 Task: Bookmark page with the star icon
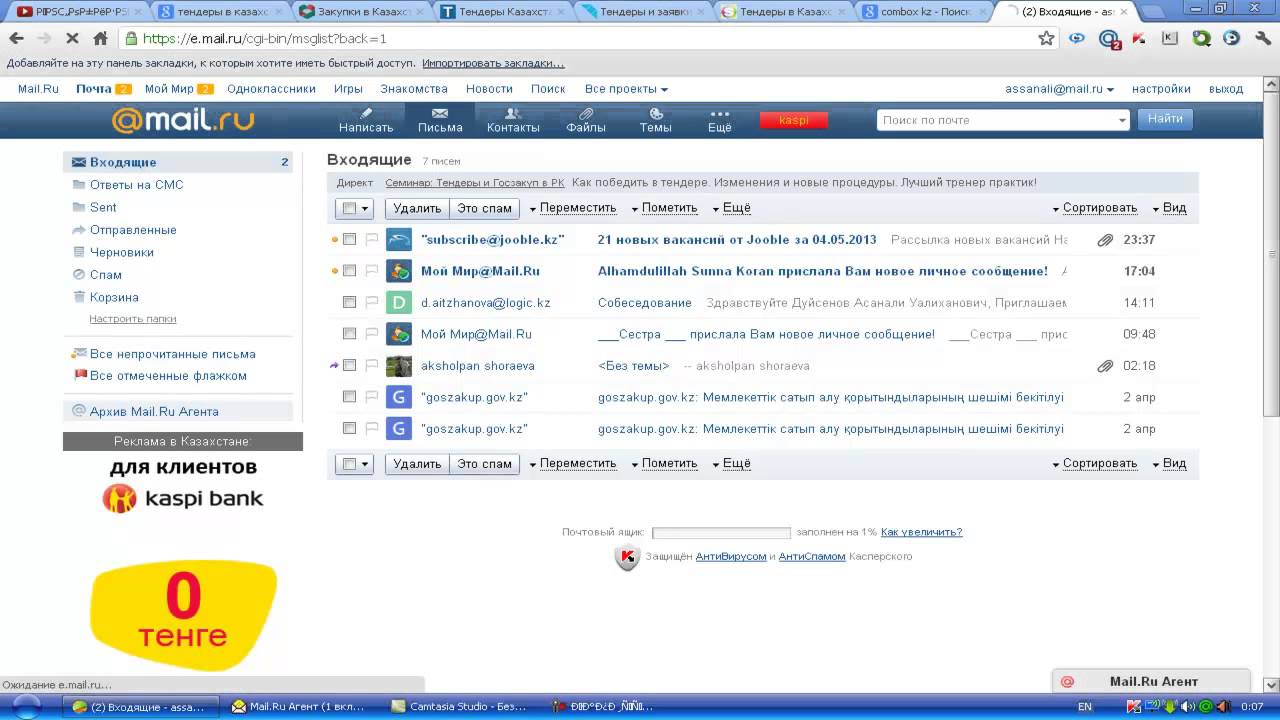[x=1047, y=38]
